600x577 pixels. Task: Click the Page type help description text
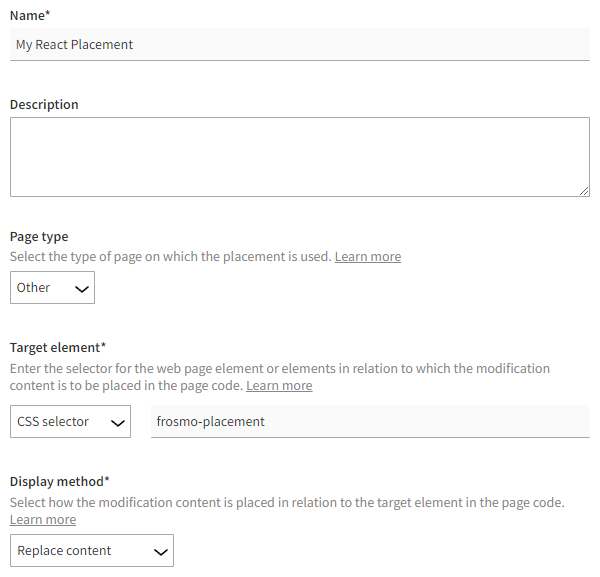coord(170,257)
